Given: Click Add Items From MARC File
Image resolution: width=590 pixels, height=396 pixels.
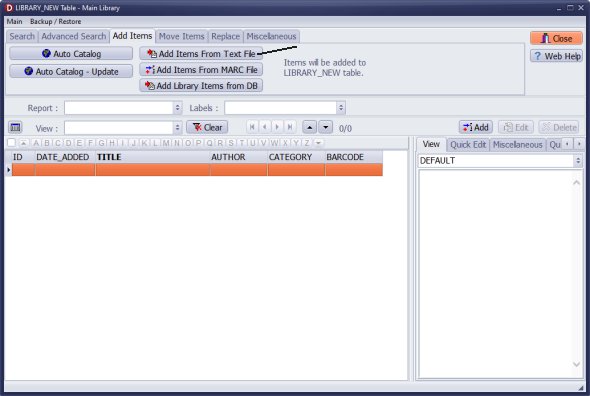Looking at the screenshot, I should (x=201, y=70).
